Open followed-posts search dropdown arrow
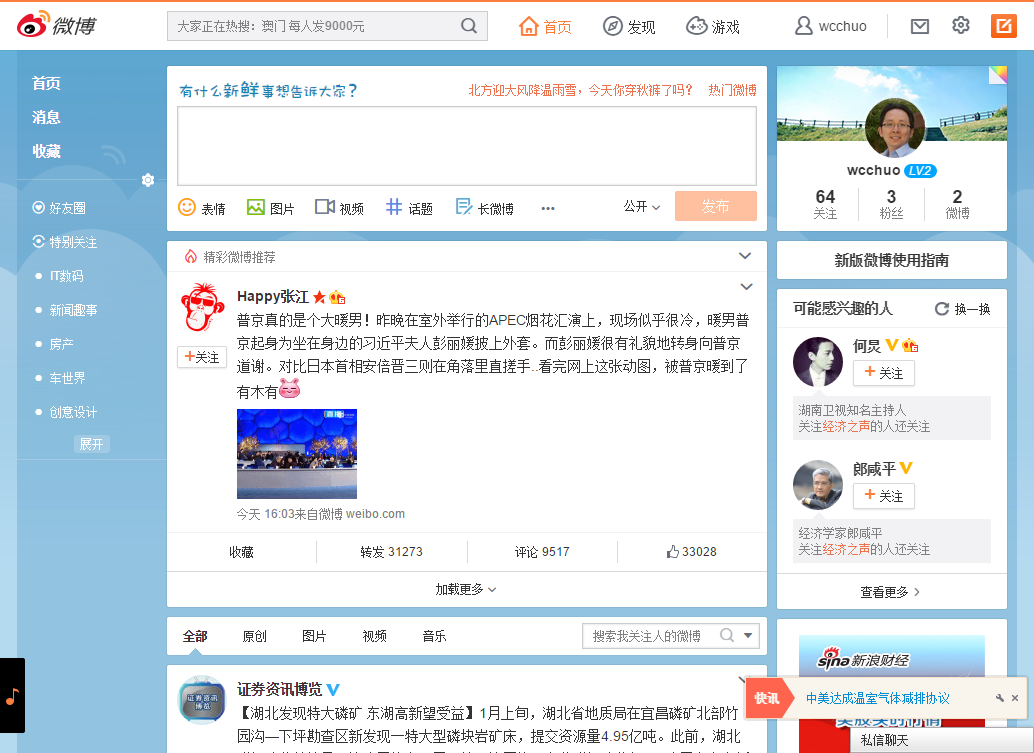This screenshot has width=1034, height=753. [748, 636]
